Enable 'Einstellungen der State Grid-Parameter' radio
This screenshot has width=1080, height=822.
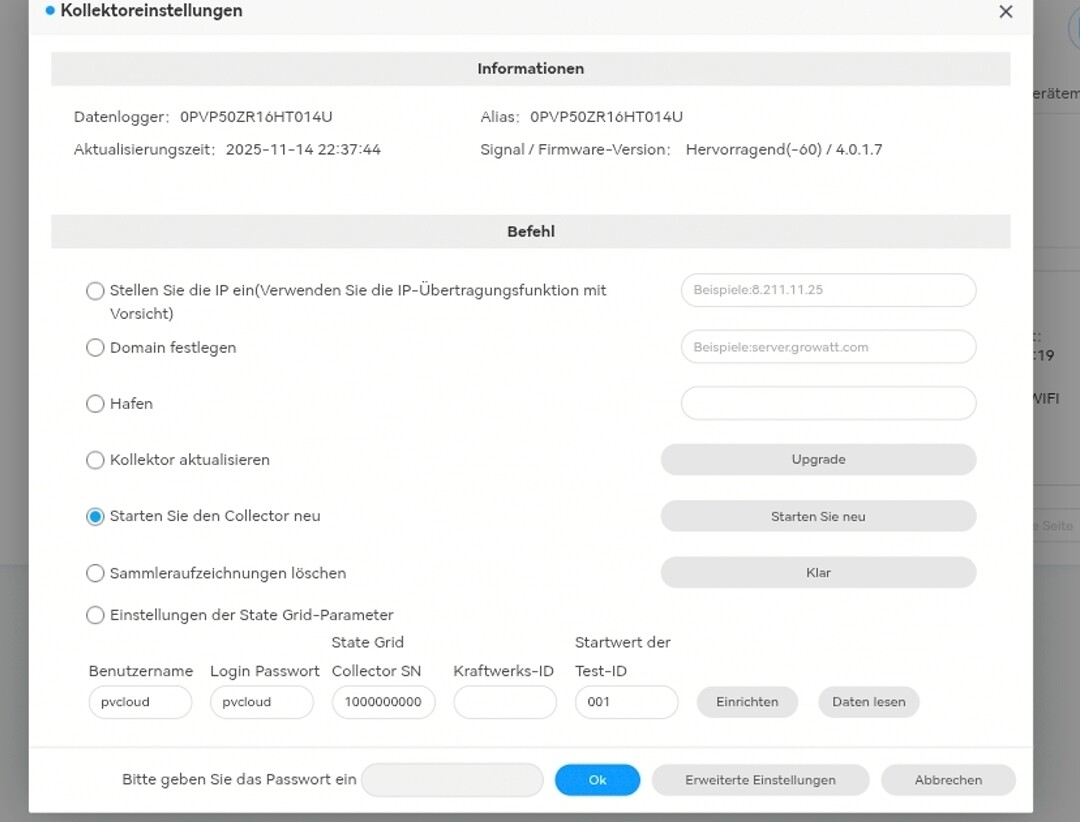[x=95, y=615]
